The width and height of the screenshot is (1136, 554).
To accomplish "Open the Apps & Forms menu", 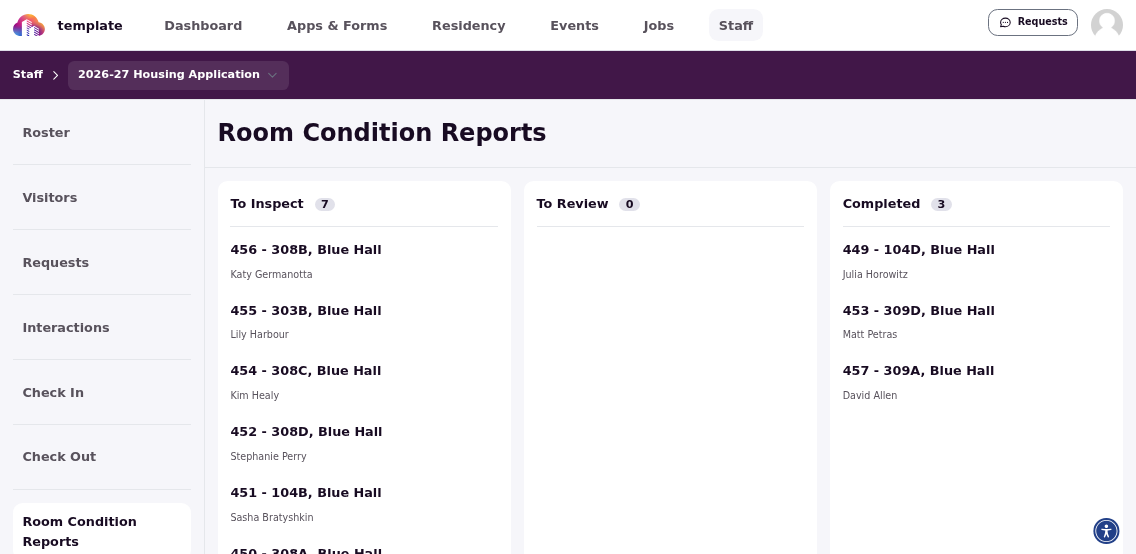I will click(337, 25).
